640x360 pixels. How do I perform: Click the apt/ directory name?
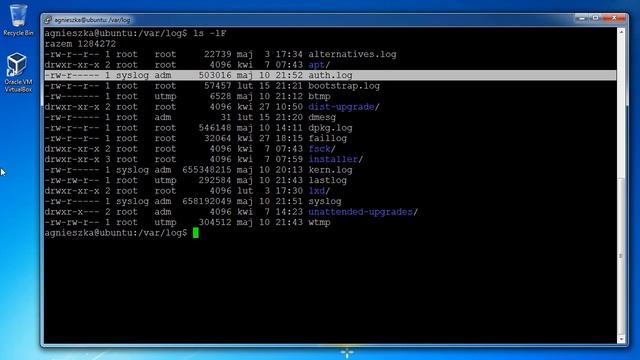[x=319, y=65]
